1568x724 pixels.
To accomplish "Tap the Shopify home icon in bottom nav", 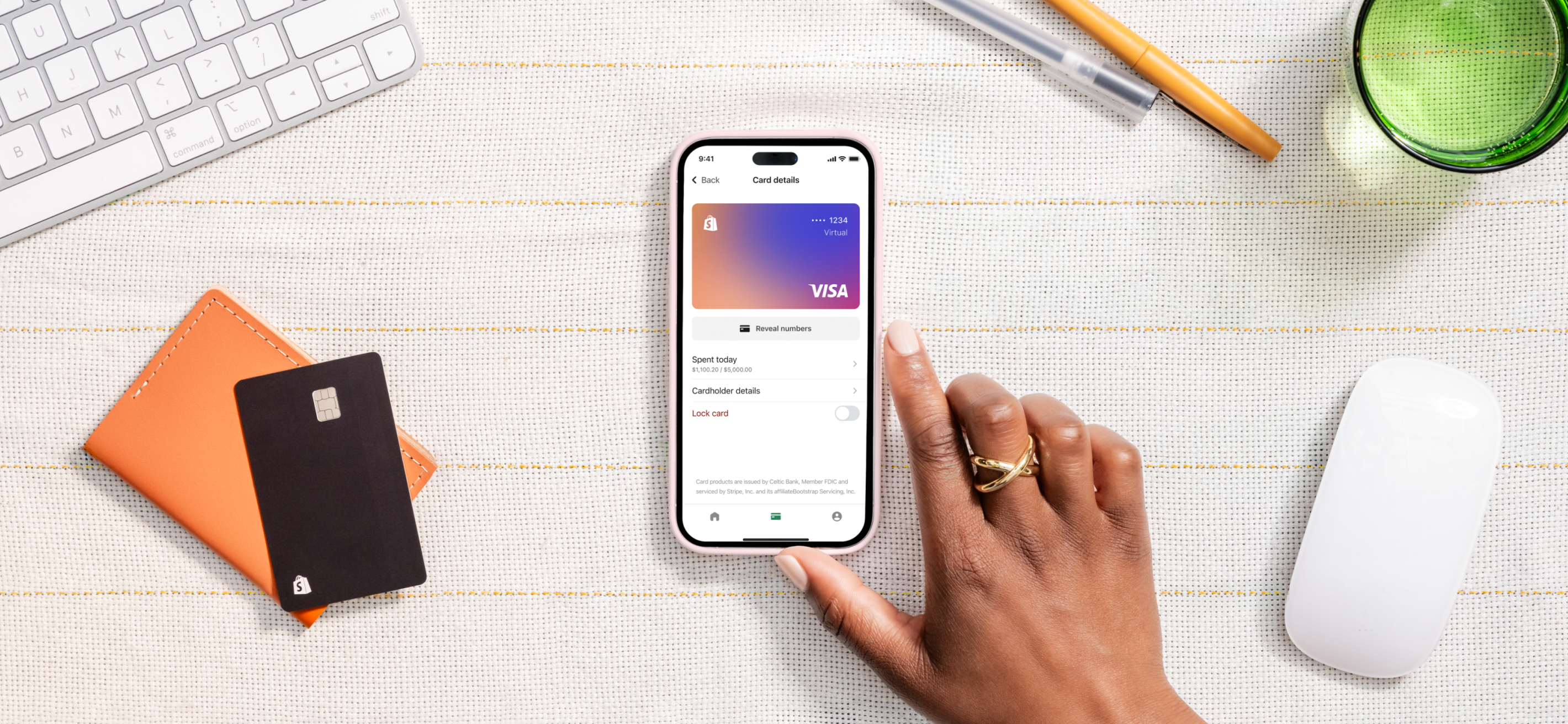I will [715, 517].
